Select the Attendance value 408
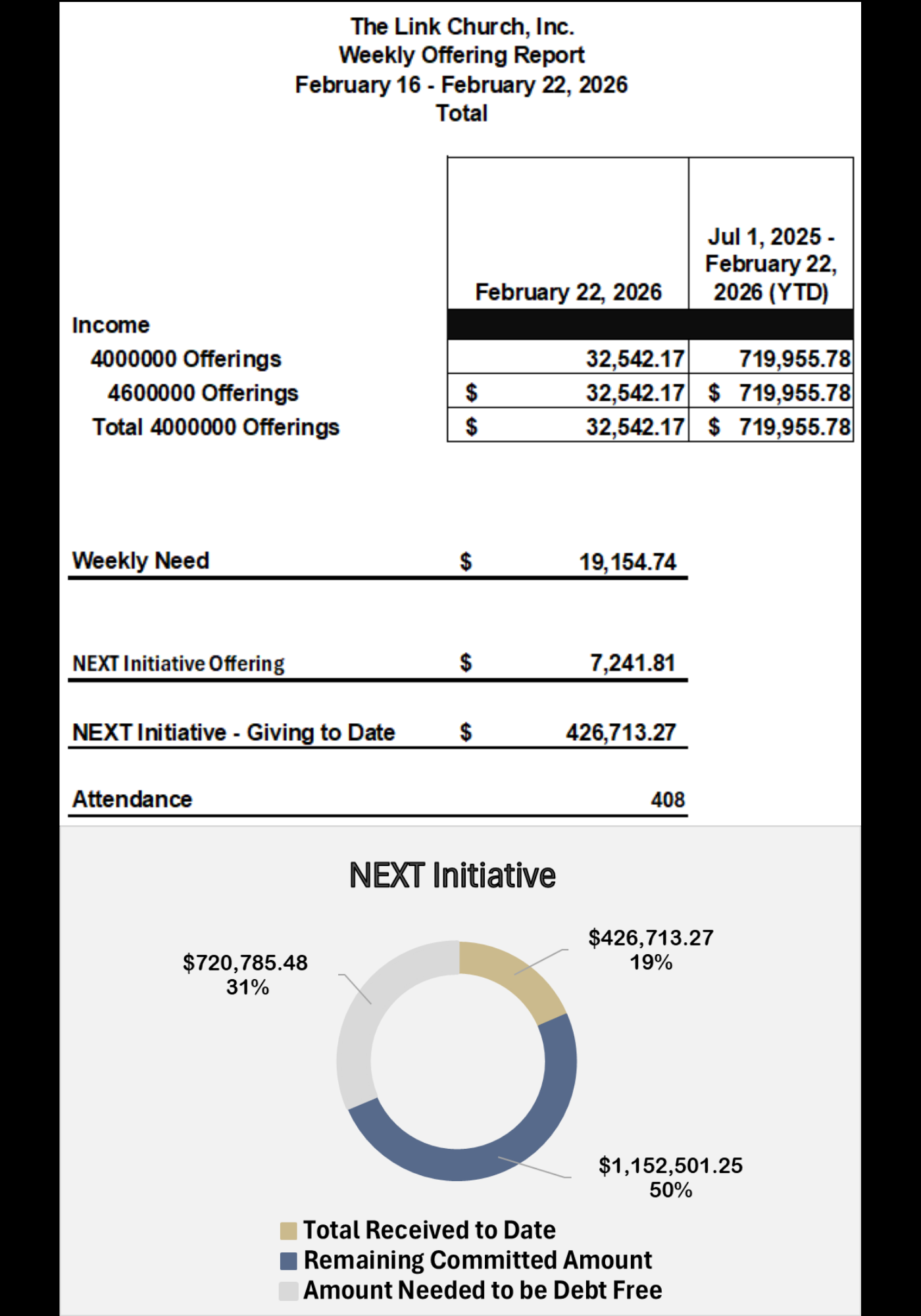 [668, 799]
